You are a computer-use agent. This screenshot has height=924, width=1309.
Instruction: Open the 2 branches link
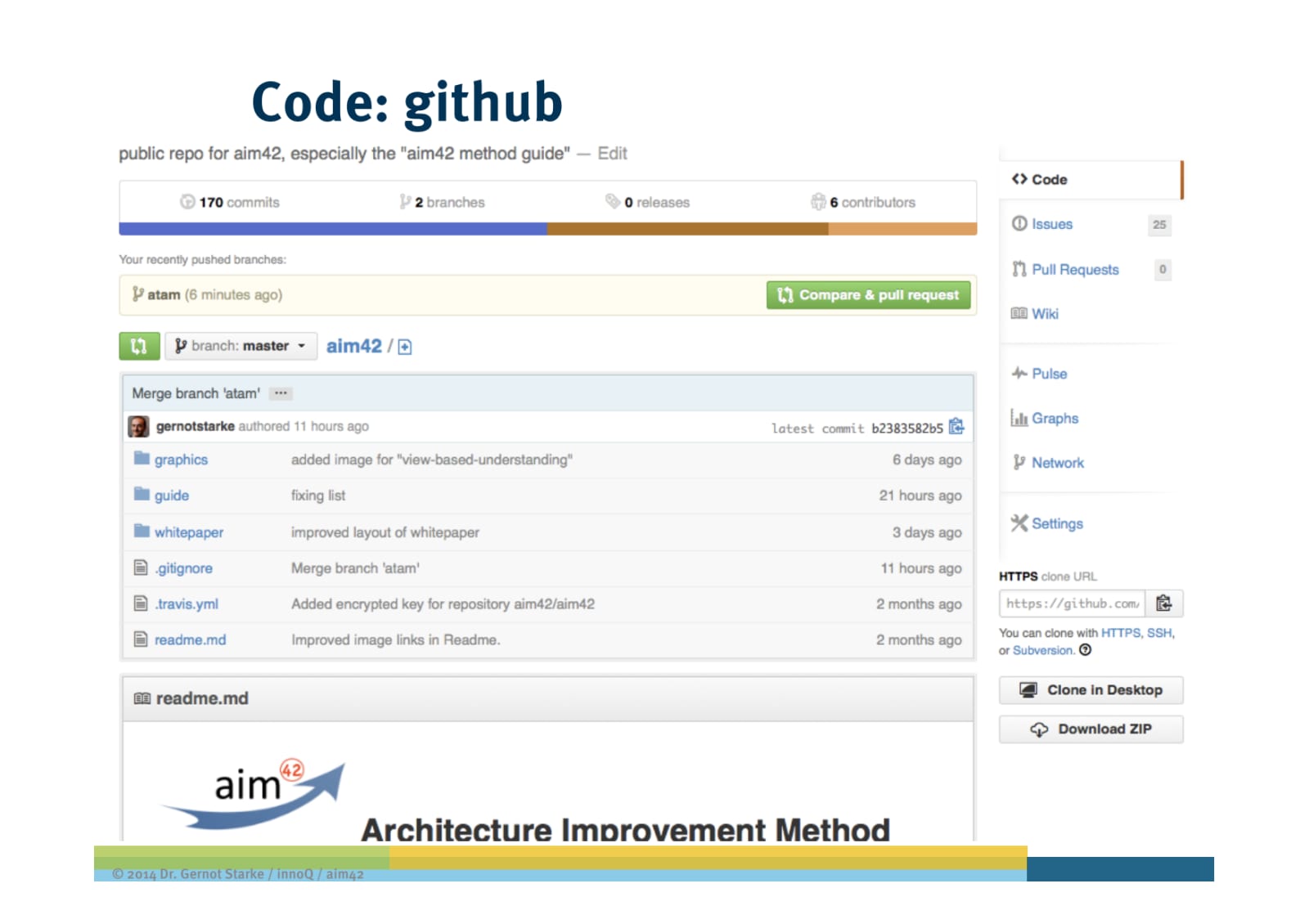click(x=442, y=202)
